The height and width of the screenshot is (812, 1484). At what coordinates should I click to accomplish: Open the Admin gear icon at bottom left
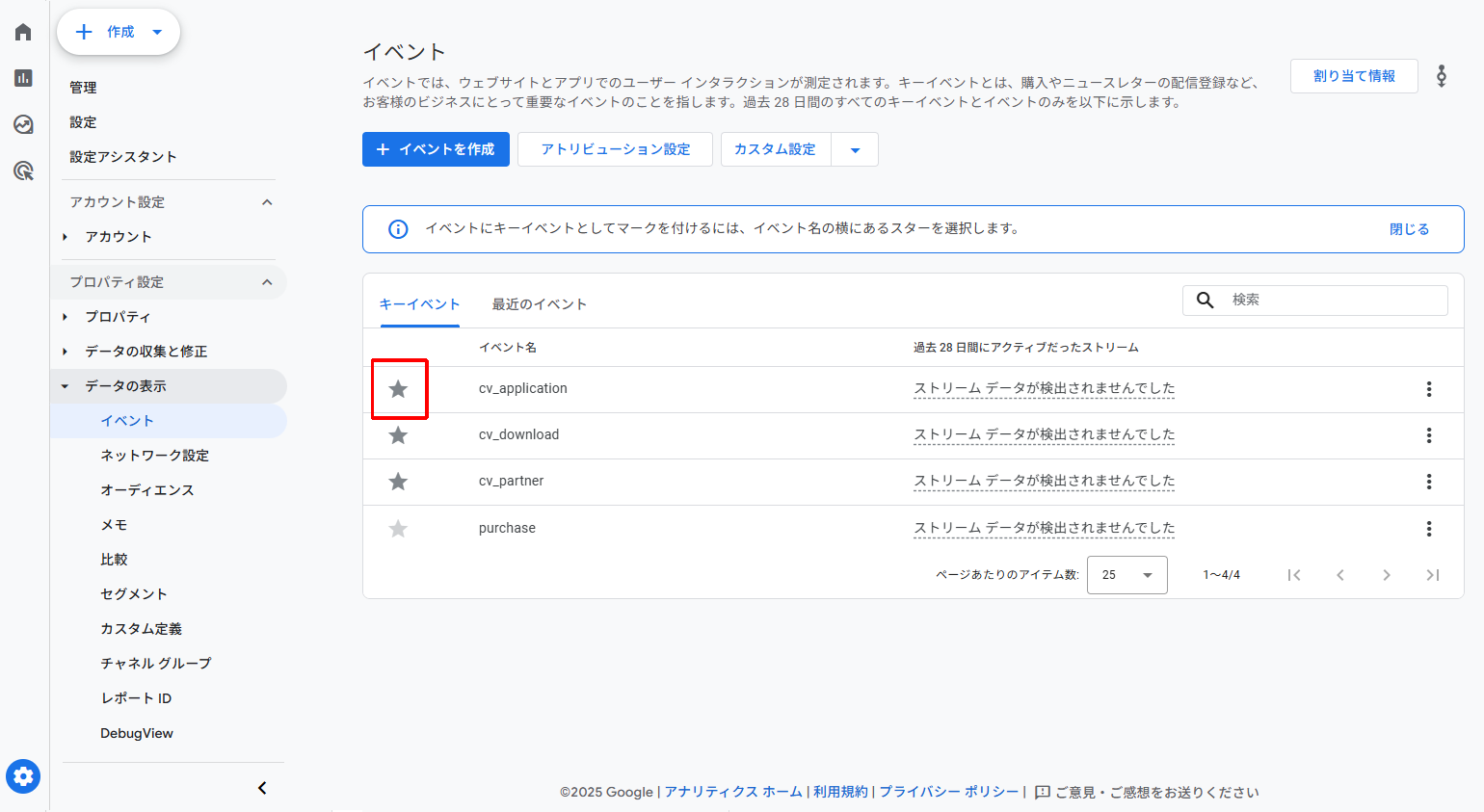pos(22,776)
